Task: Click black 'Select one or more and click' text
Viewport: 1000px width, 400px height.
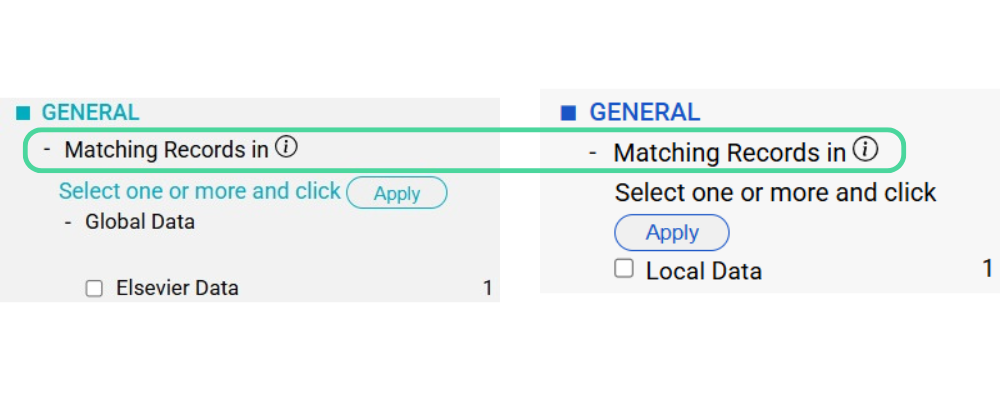Action: 775,193
